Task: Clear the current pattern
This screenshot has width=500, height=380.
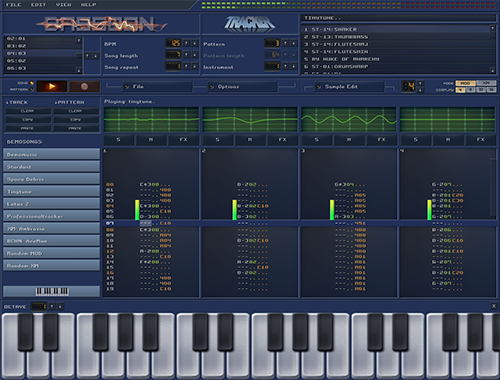Action: (x=76, y=111)
